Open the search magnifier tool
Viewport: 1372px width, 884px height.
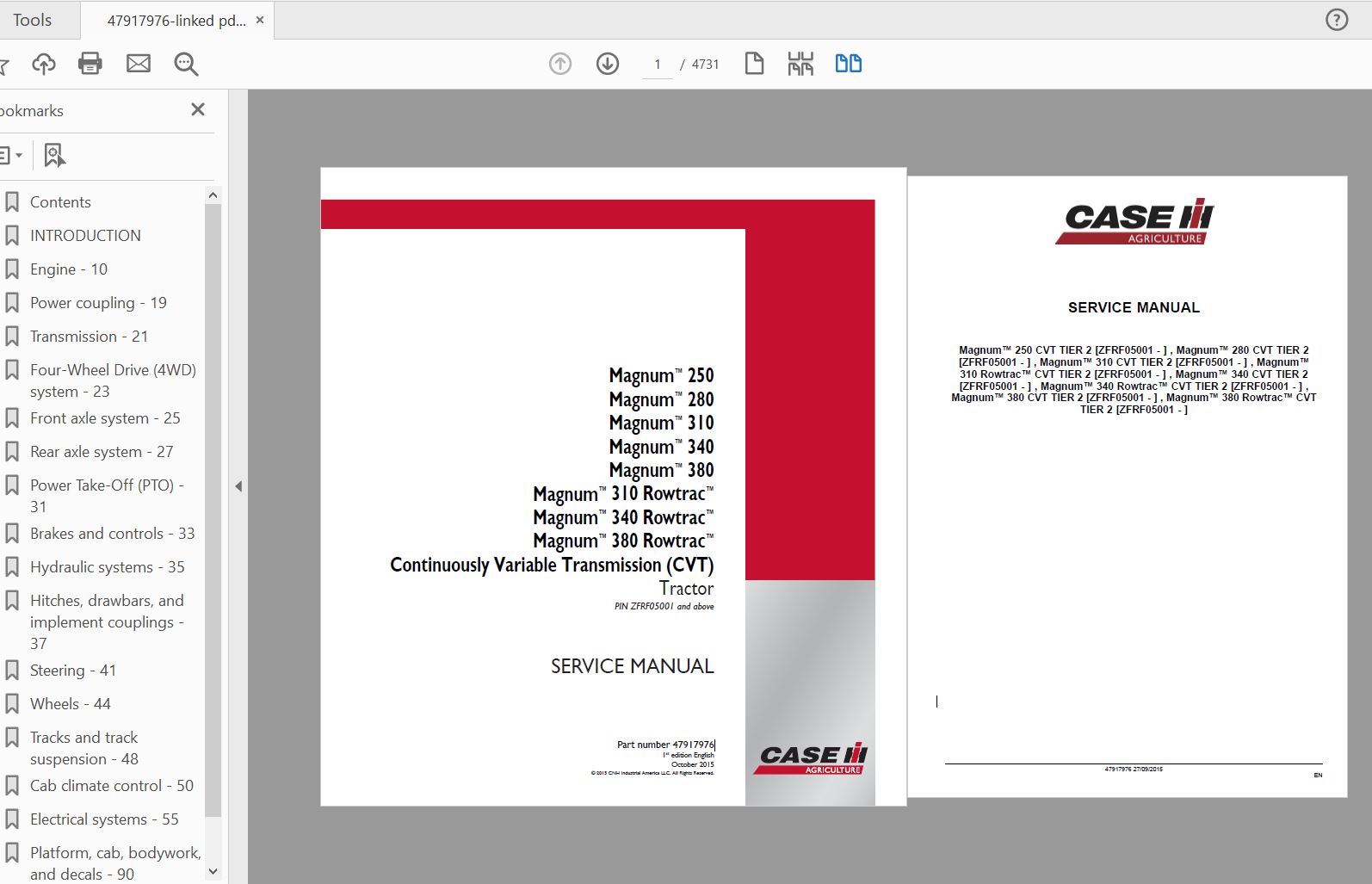point(186,64)
